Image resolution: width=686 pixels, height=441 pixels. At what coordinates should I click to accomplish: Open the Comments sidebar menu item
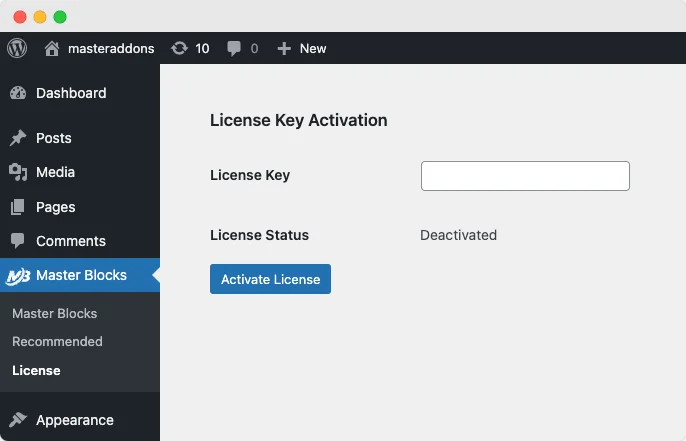71,241
